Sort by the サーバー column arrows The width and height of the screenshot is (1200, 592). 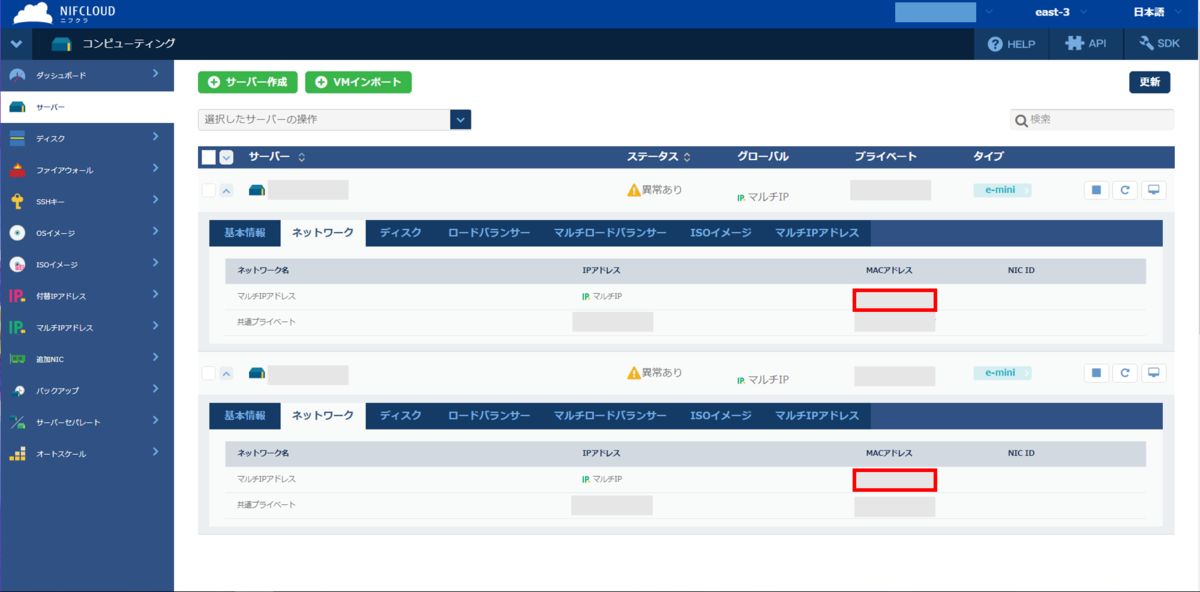pyautogui.click(x=302, y=158)
